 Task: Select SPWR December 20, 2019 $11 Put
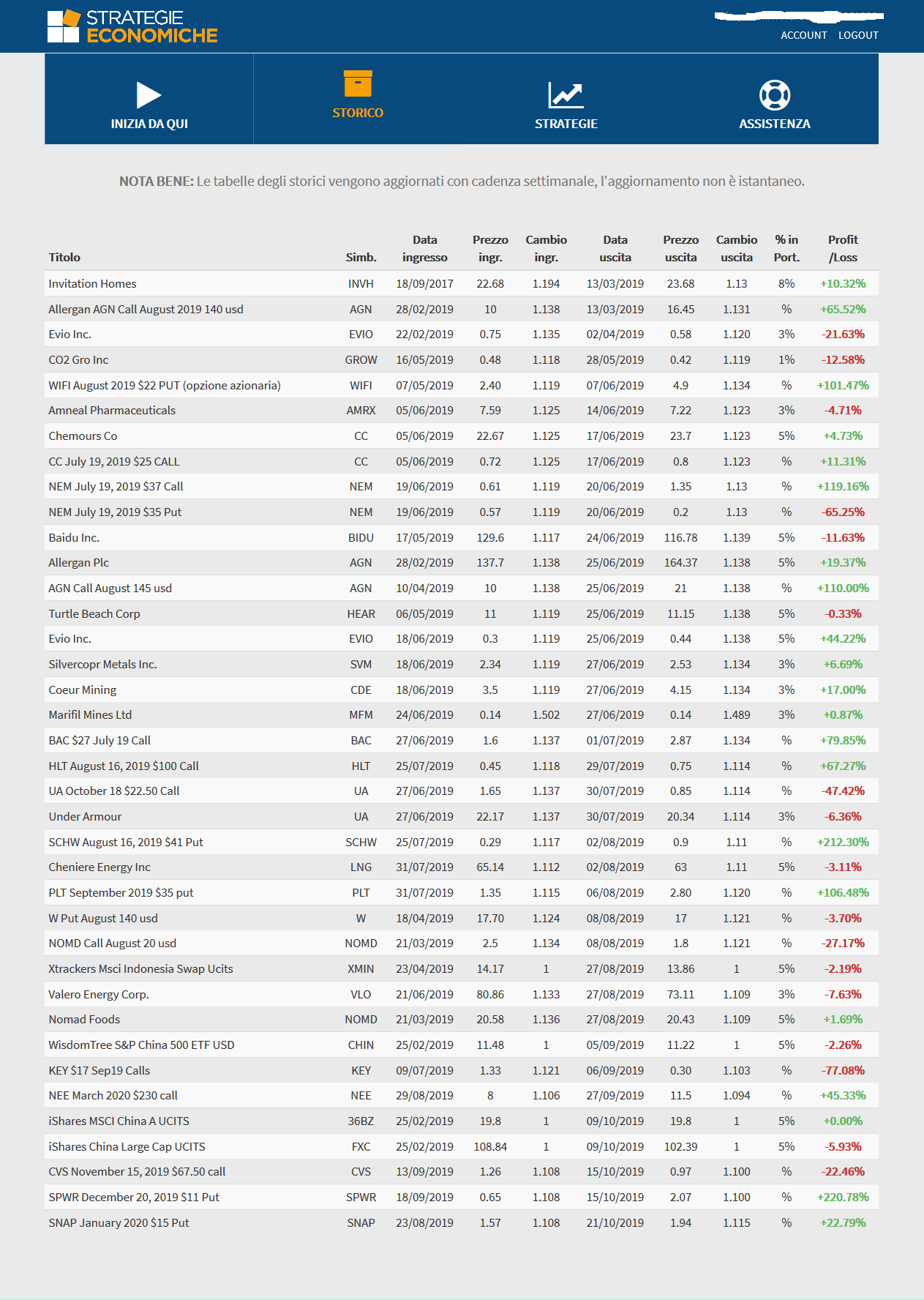(x=134, y=1197)
